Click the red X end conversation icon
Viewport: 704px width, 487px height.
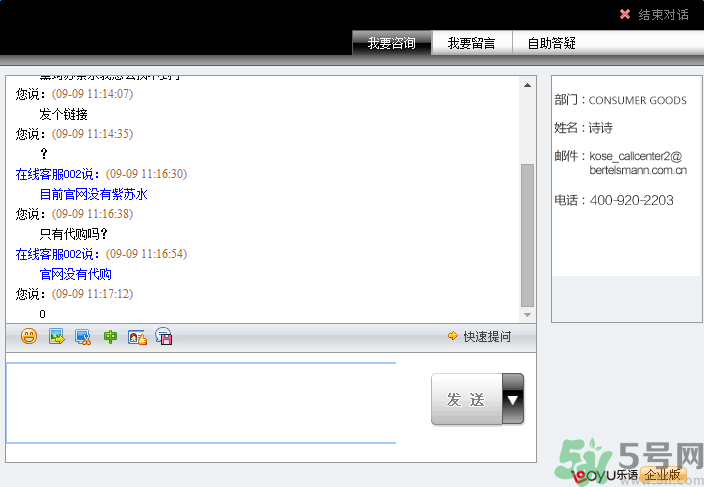[625, 14]
